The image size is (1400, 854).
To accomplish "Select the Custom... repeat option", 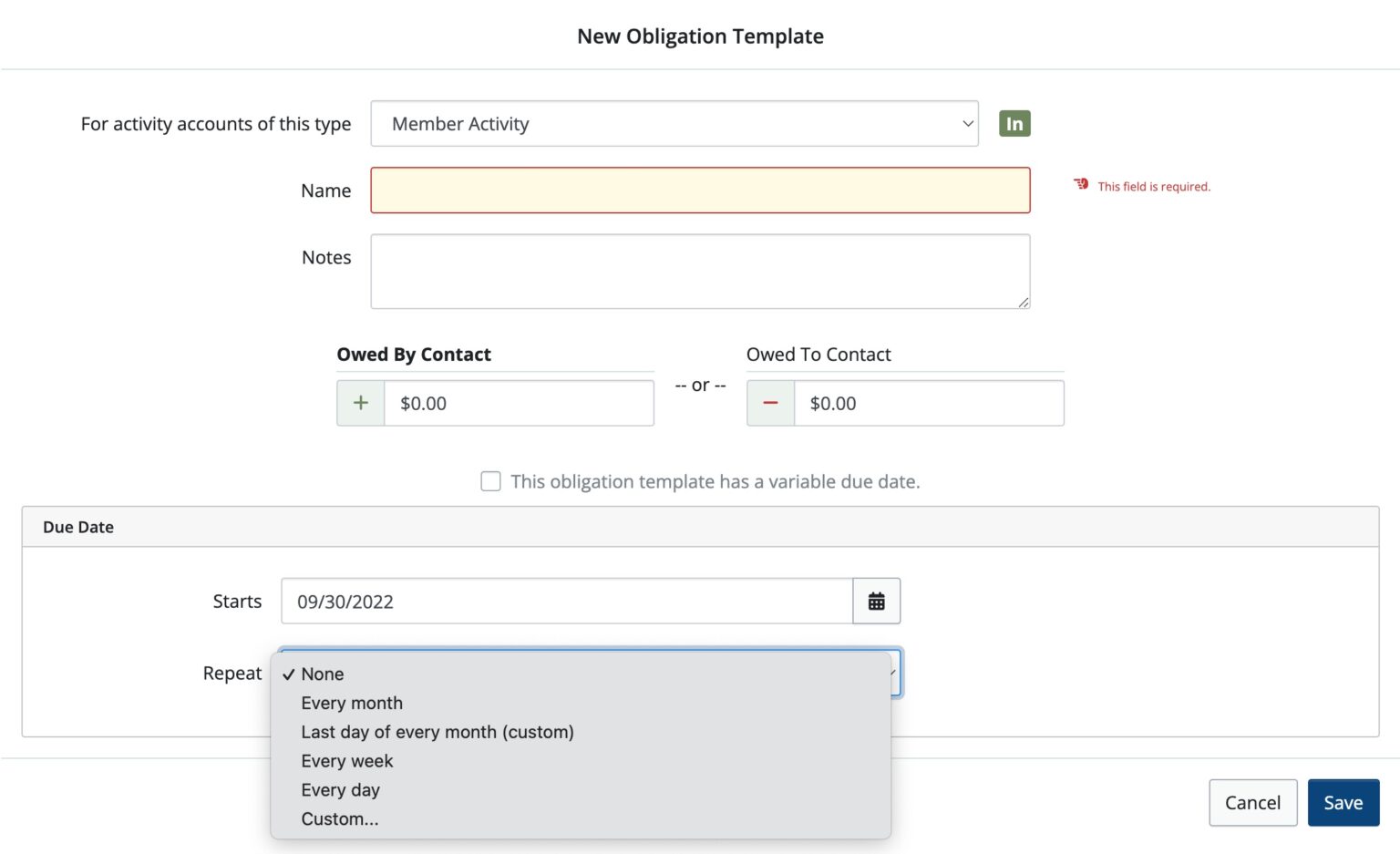I will pos(339,818).
